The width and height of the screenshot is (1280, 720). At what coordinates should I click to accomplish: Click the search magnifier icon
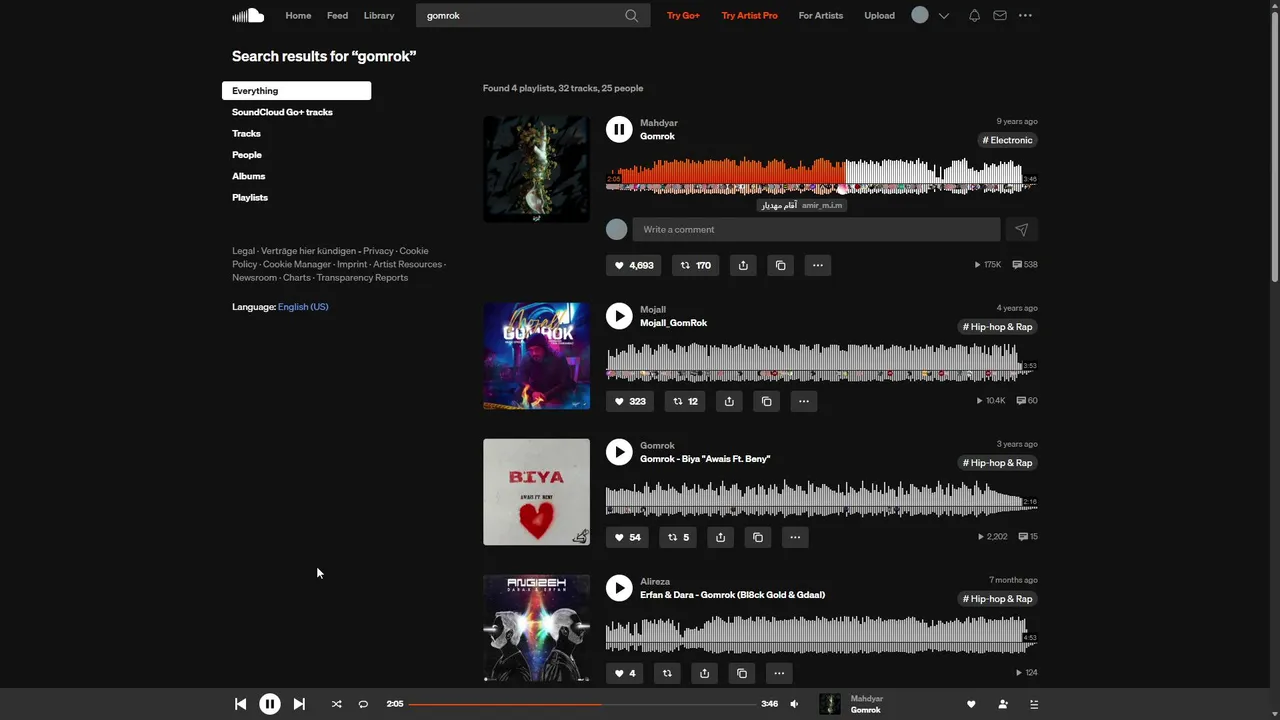(632, 15)
